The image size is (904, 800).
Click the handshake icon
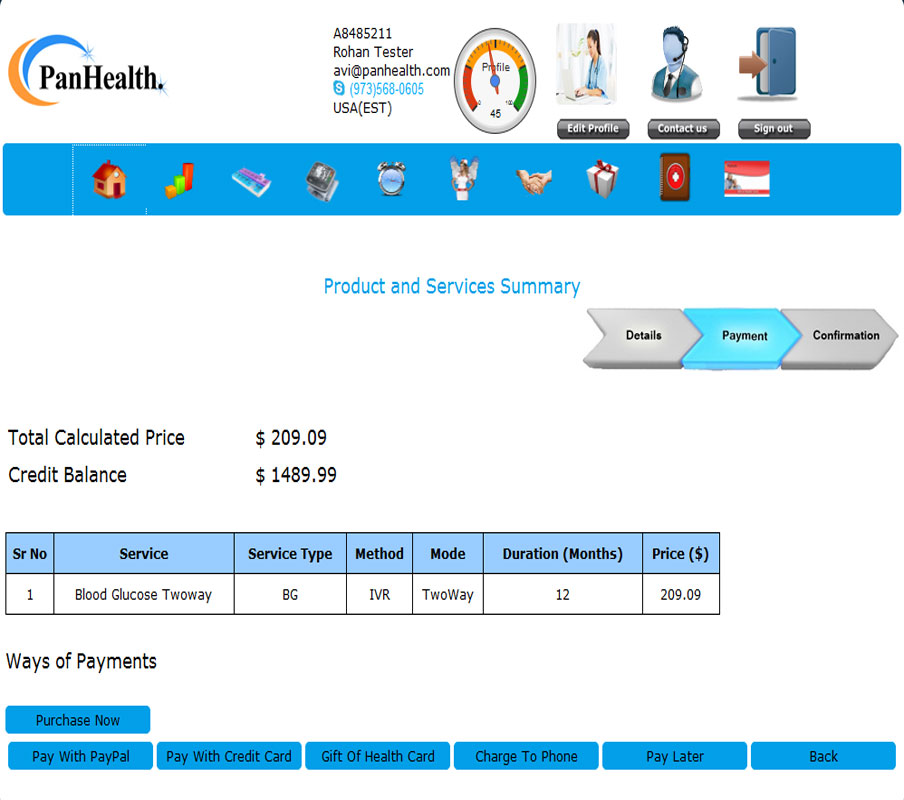[x=533, y=181]
